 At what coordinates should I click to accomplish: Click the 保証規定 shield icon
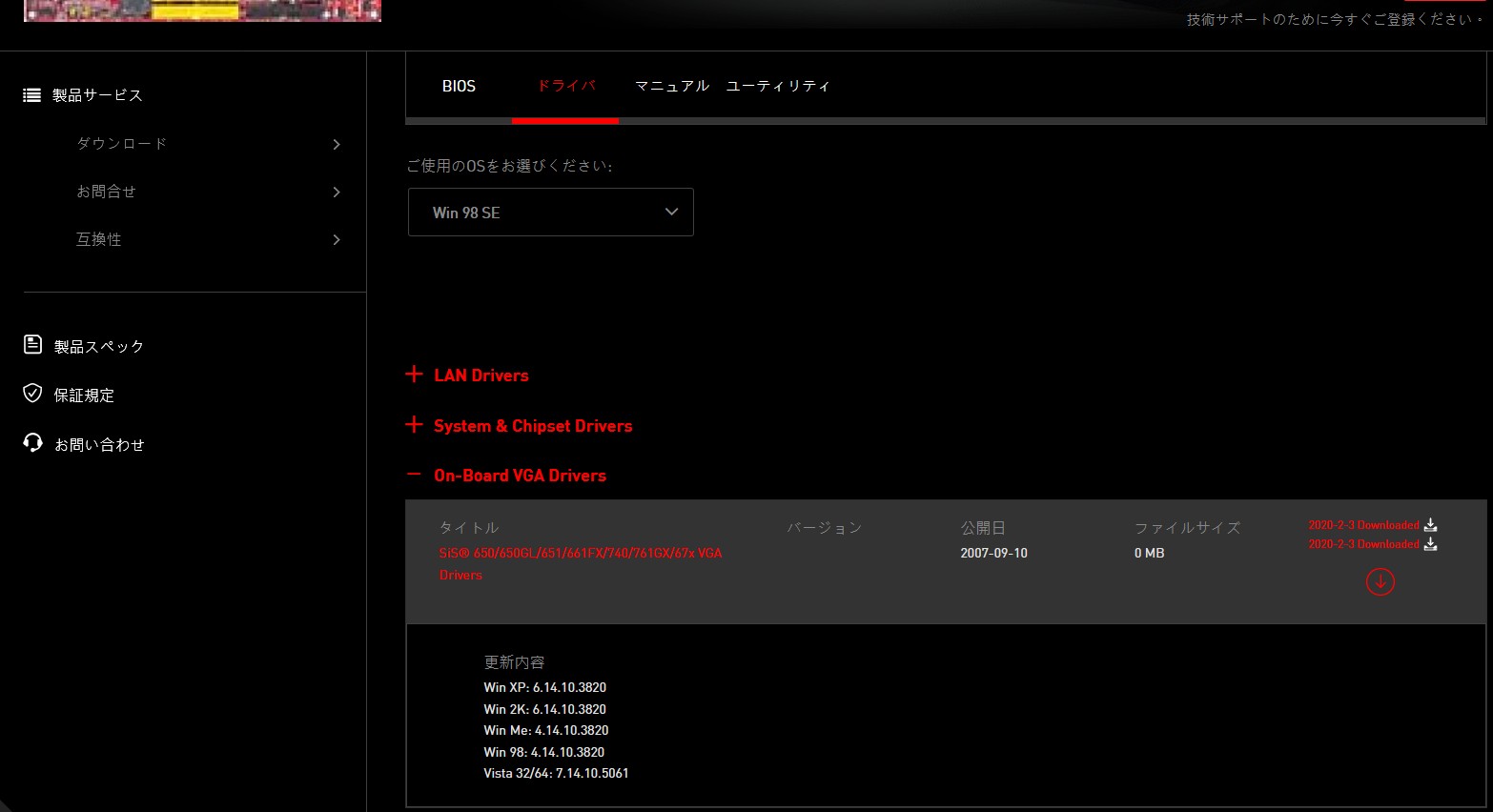pos(32,393)
